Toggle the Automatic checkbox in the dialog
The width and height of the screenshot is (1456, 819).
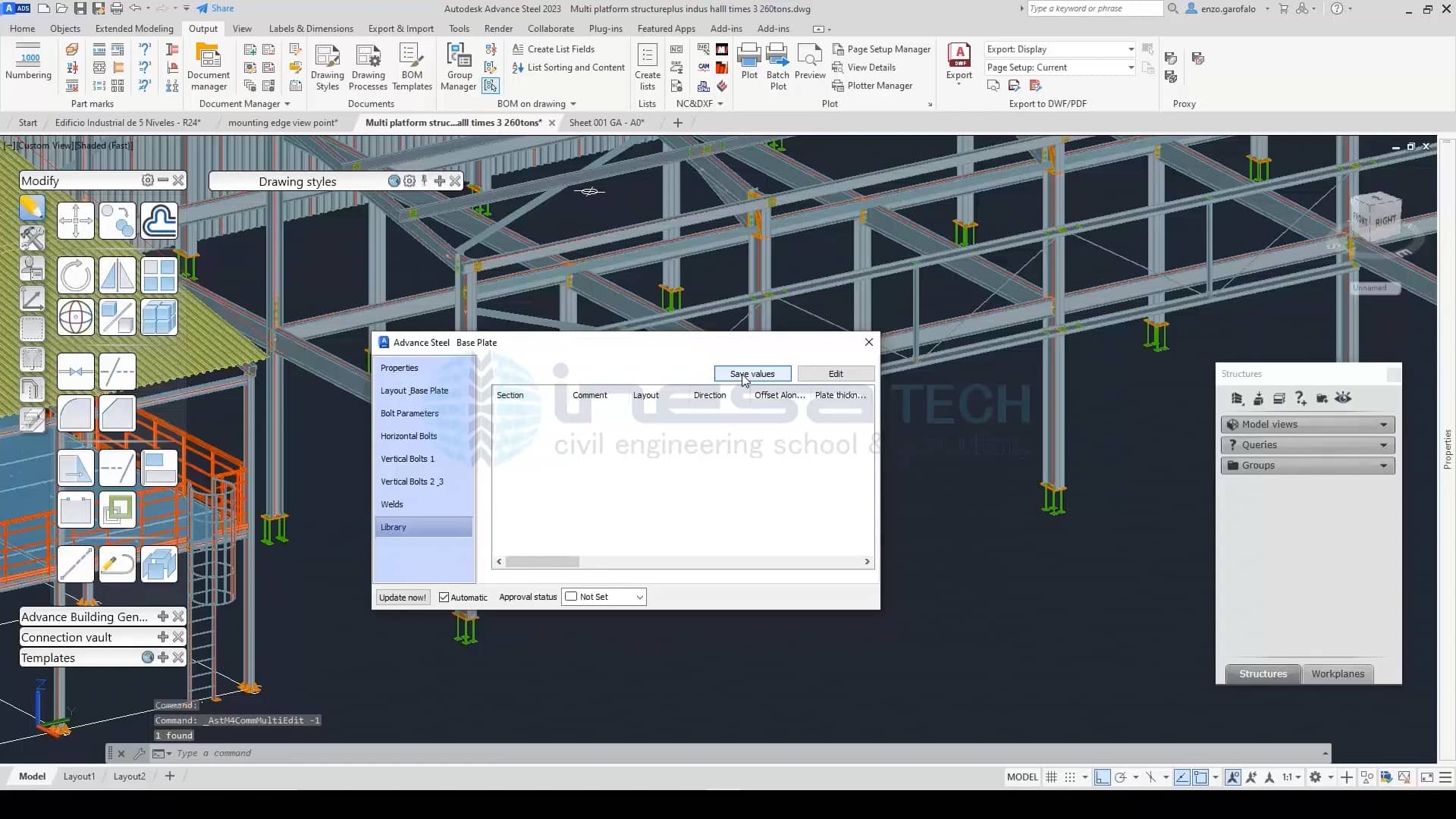coord(444,597)
